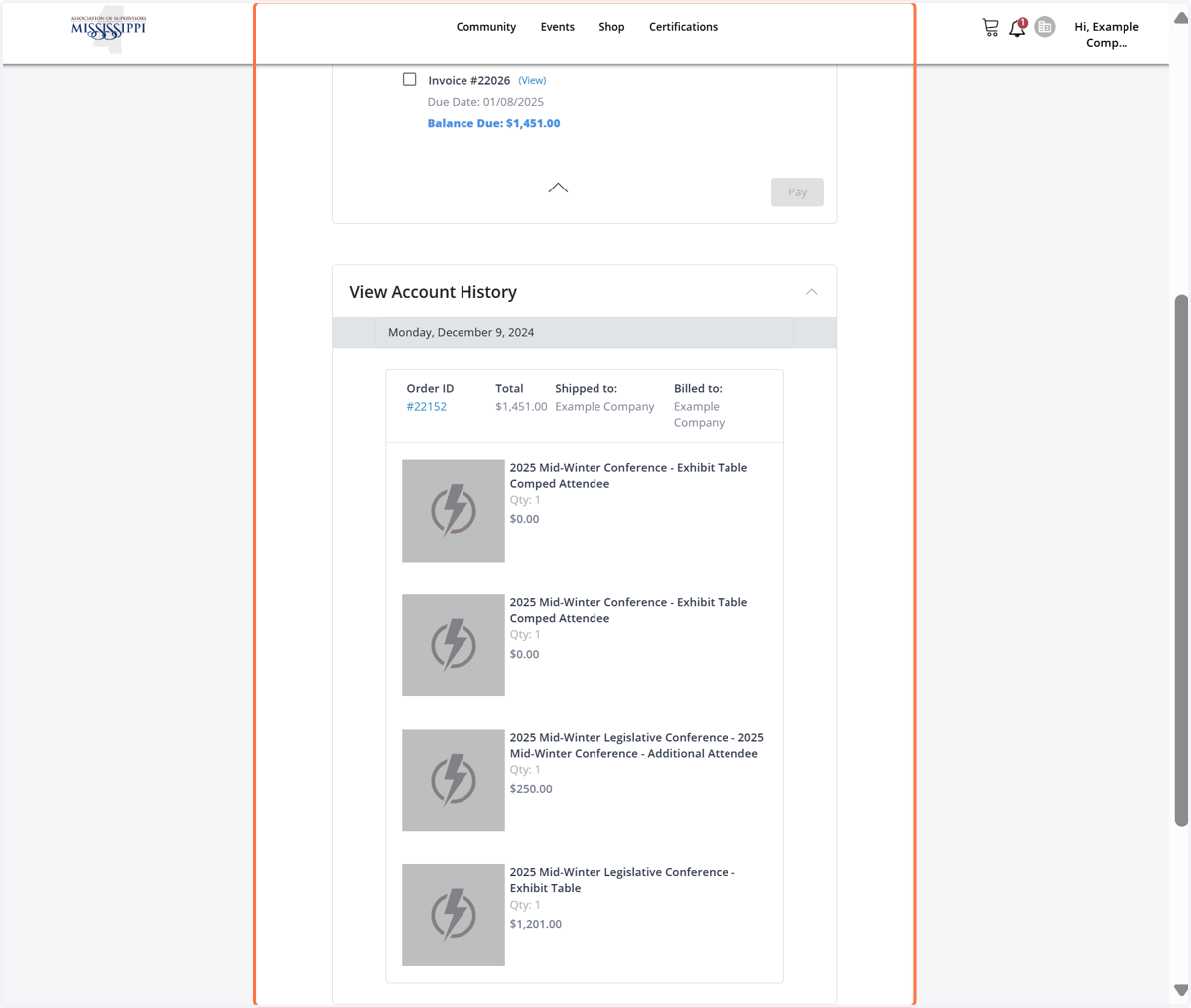
Task: Click the company profile avatar icon
Action: [1044, 27]
